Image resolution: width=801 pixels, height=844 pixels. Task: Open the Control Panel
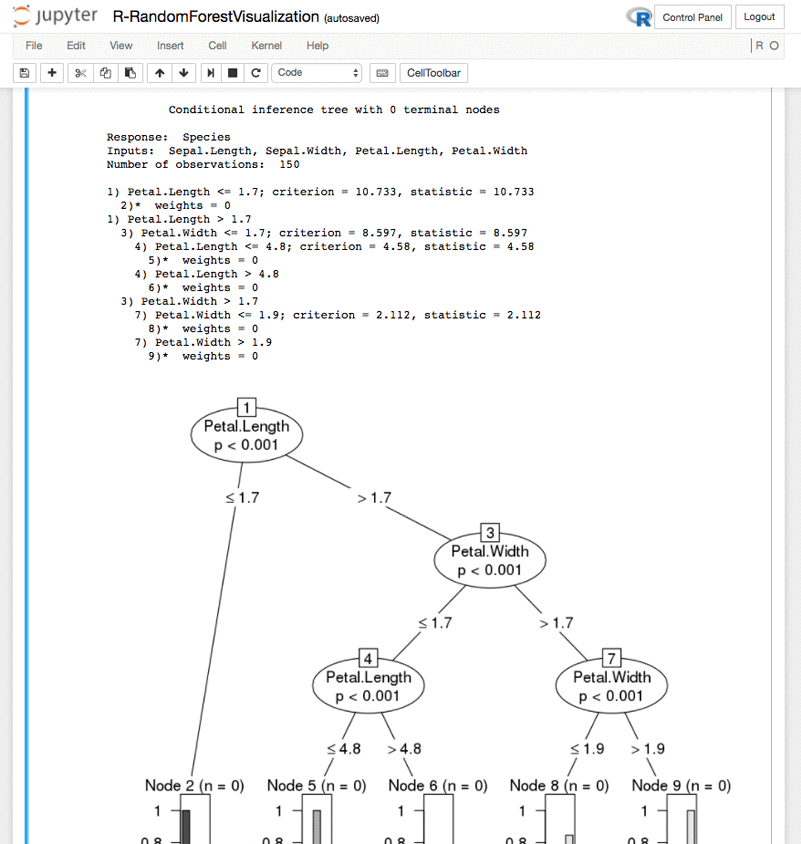(693, 17)
